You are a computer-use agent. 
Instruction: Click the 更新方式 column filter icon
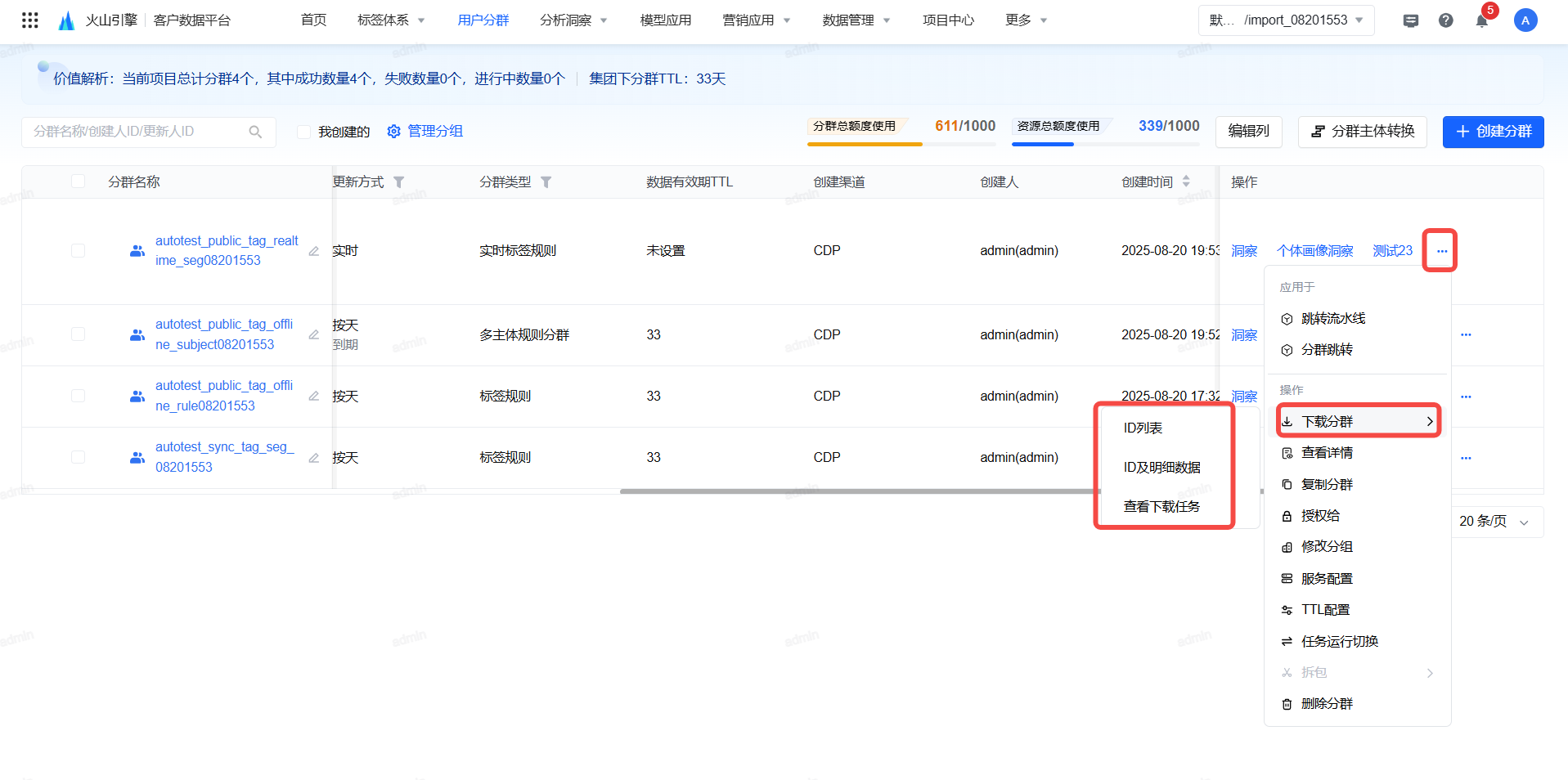point(398,182)
